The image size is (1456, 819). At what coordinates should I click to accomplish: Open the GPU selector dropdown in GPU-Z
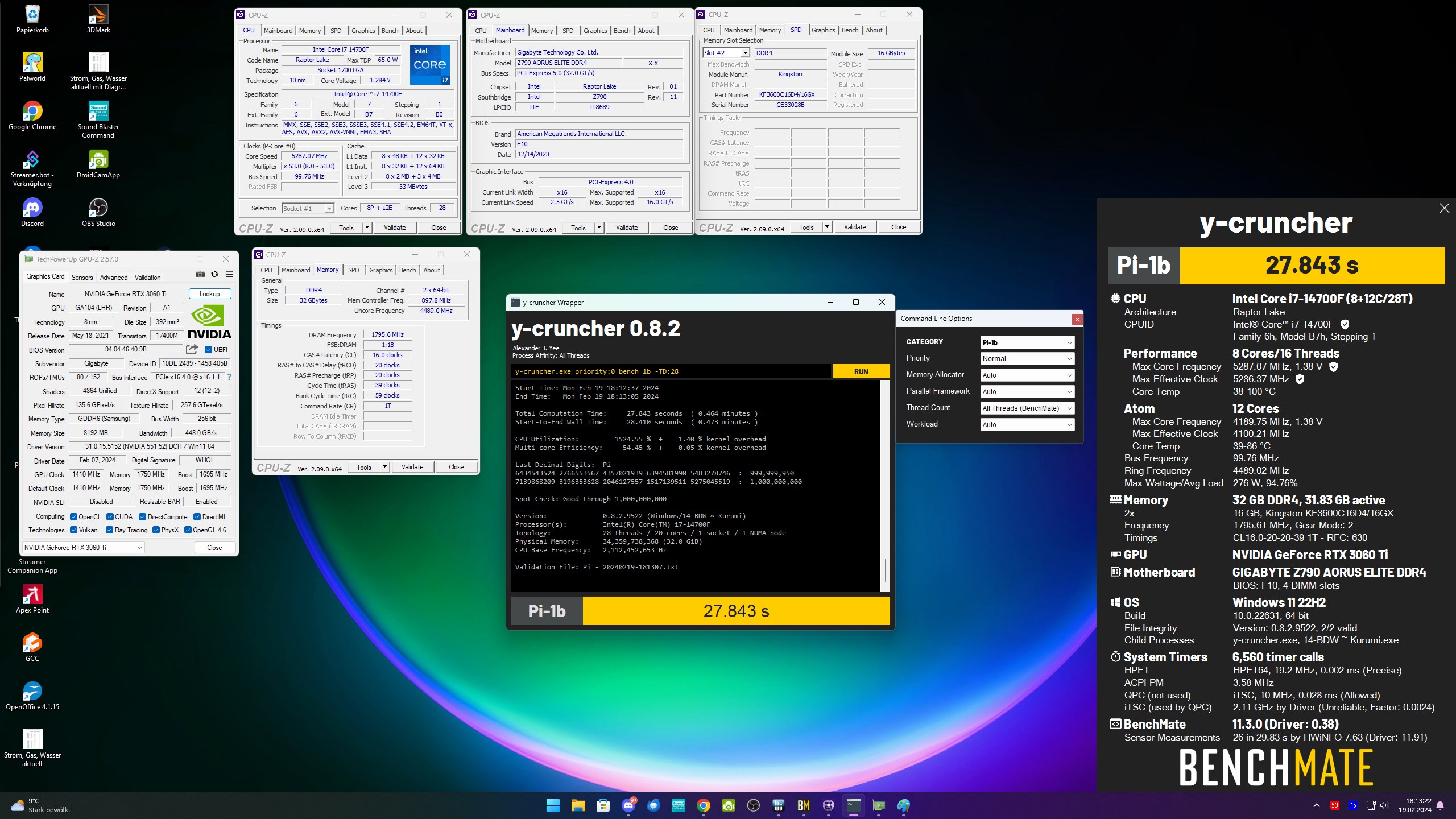tap(83, 548)
